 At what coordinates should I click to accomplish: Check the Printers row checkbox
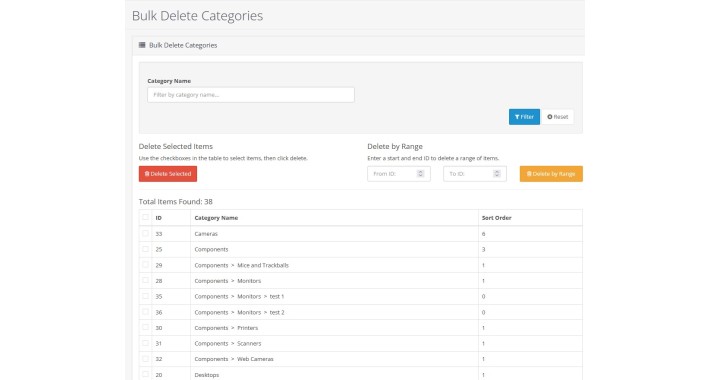pyautogui.click(x=145, y=327)
